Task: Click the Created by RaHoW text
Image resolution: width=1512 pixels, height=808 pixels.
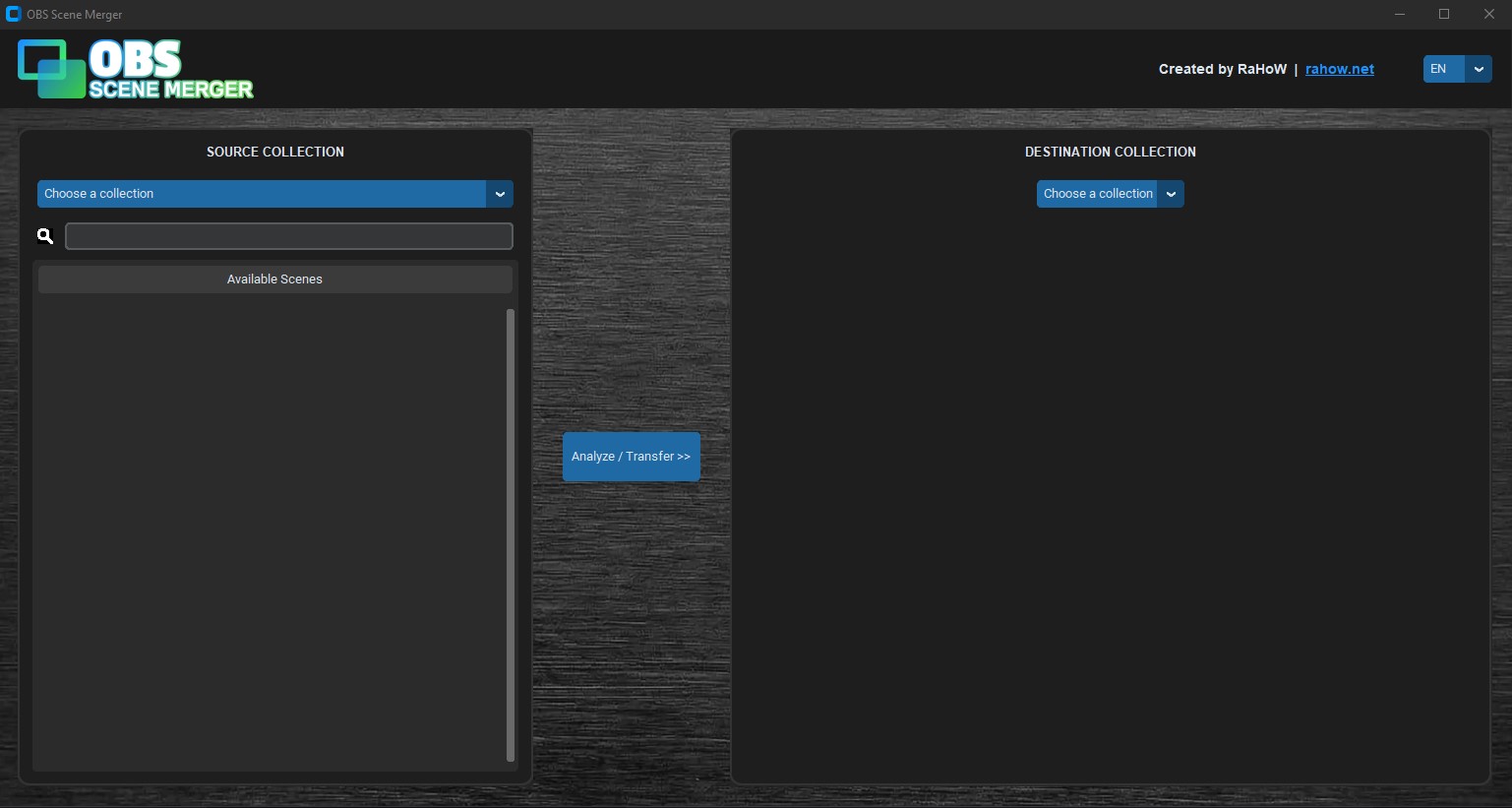Action: click(1222, 69)
